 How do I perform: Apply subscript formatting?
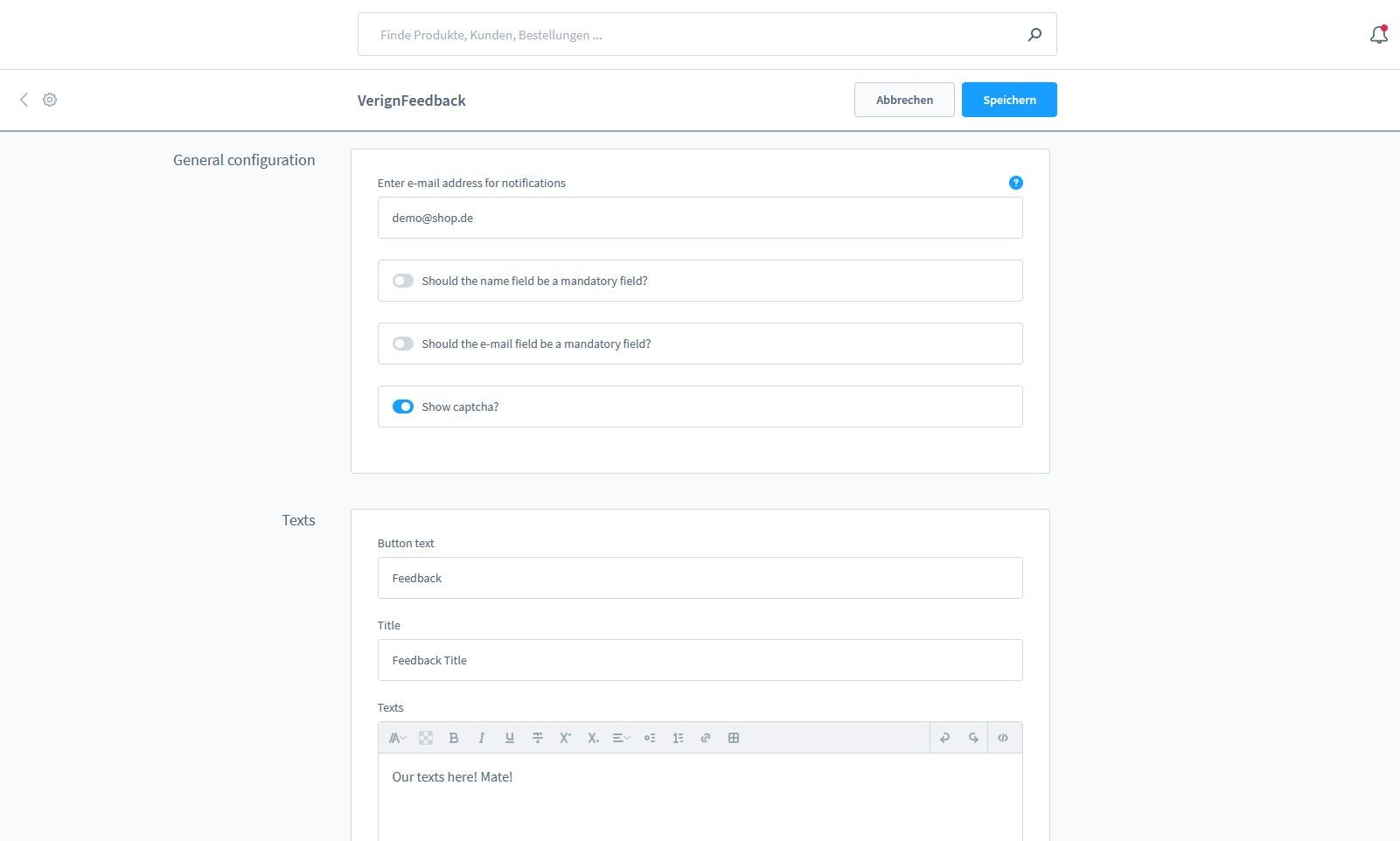pyautogui.click(x=594, y=738)
